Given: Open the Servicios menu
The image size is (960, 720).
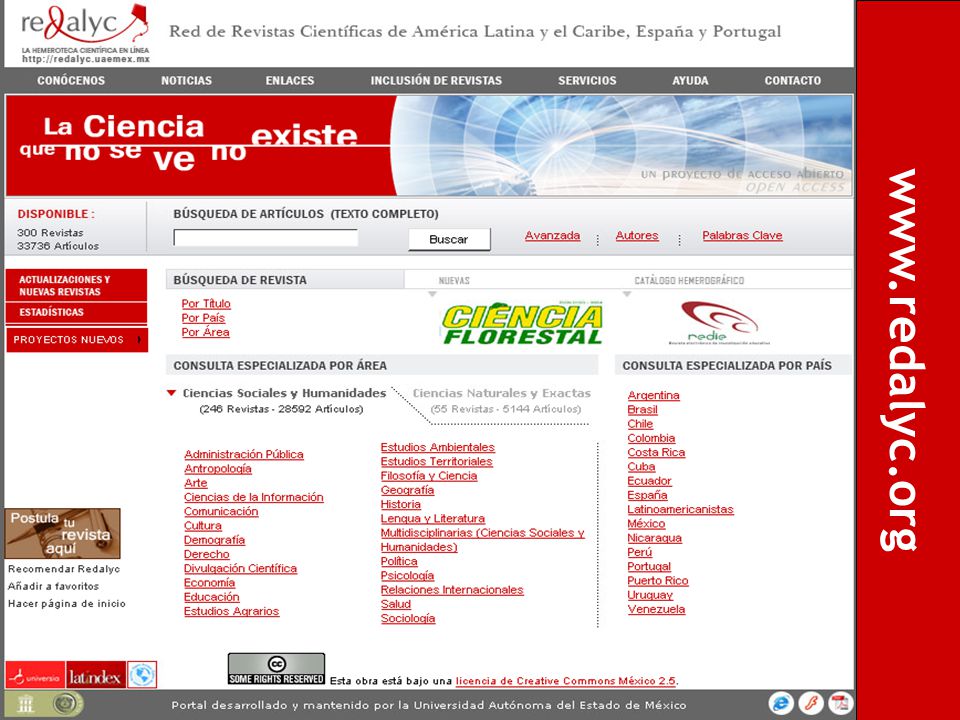Looking at the screenshot, I should [587, 80].
